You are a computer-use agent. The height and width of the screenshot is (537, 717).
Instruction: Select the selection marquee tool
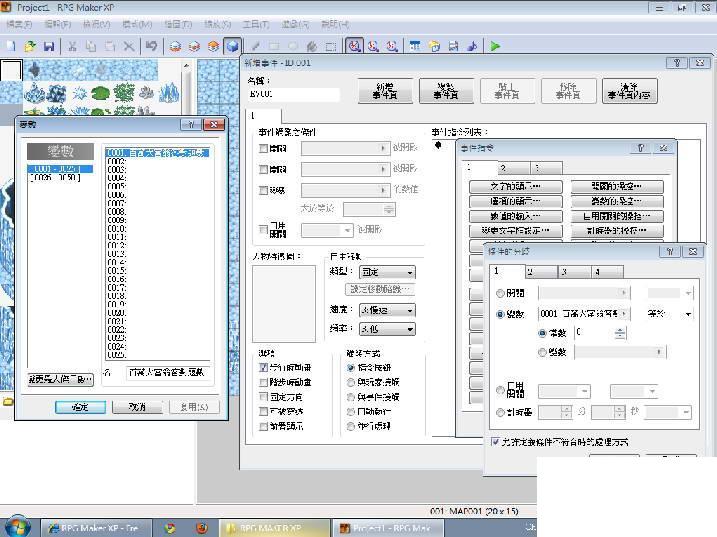(331, 46)
